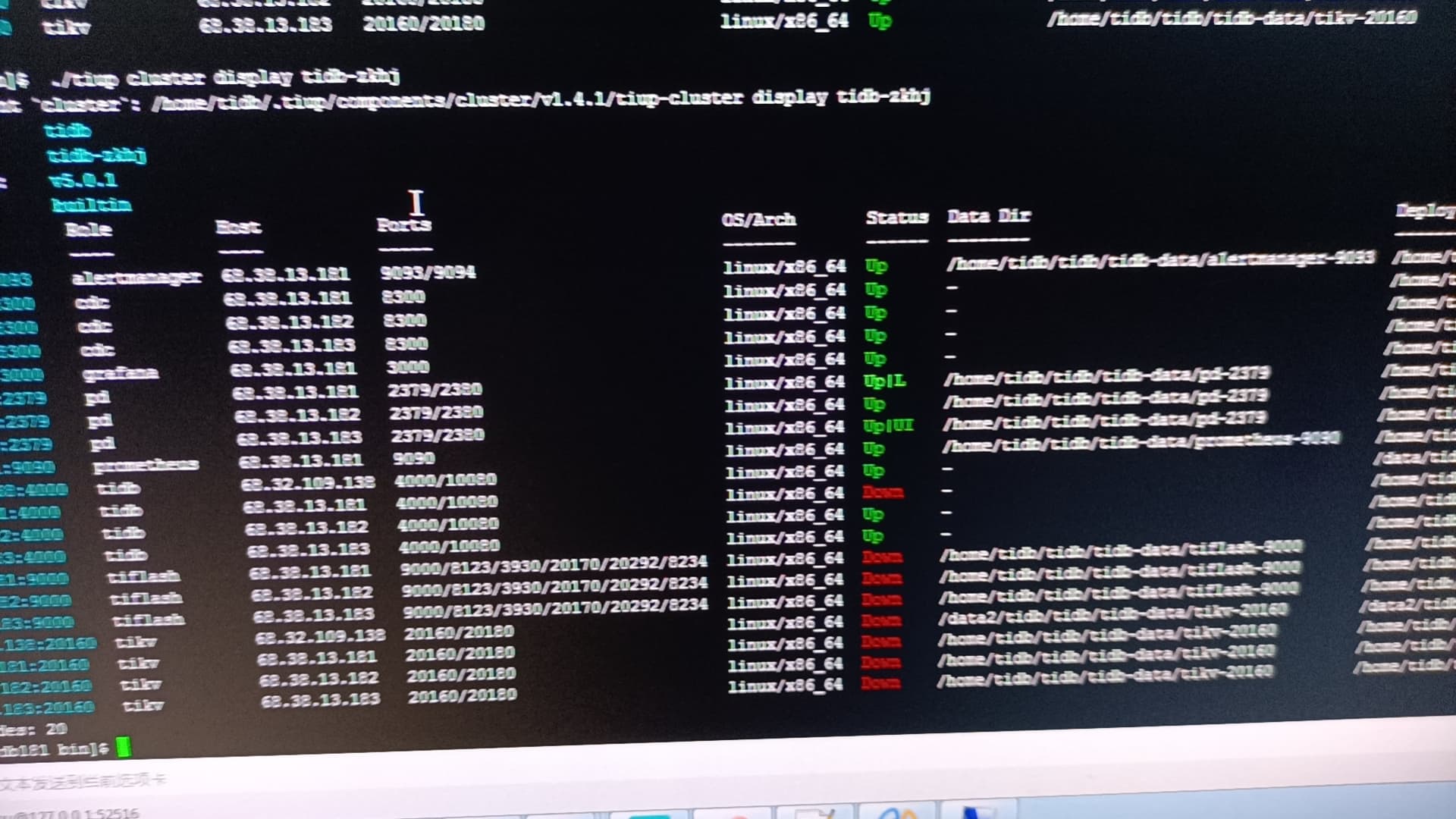1456x819 pixels.
Task: Click the Status column header
Action: [x=897, y=218]
